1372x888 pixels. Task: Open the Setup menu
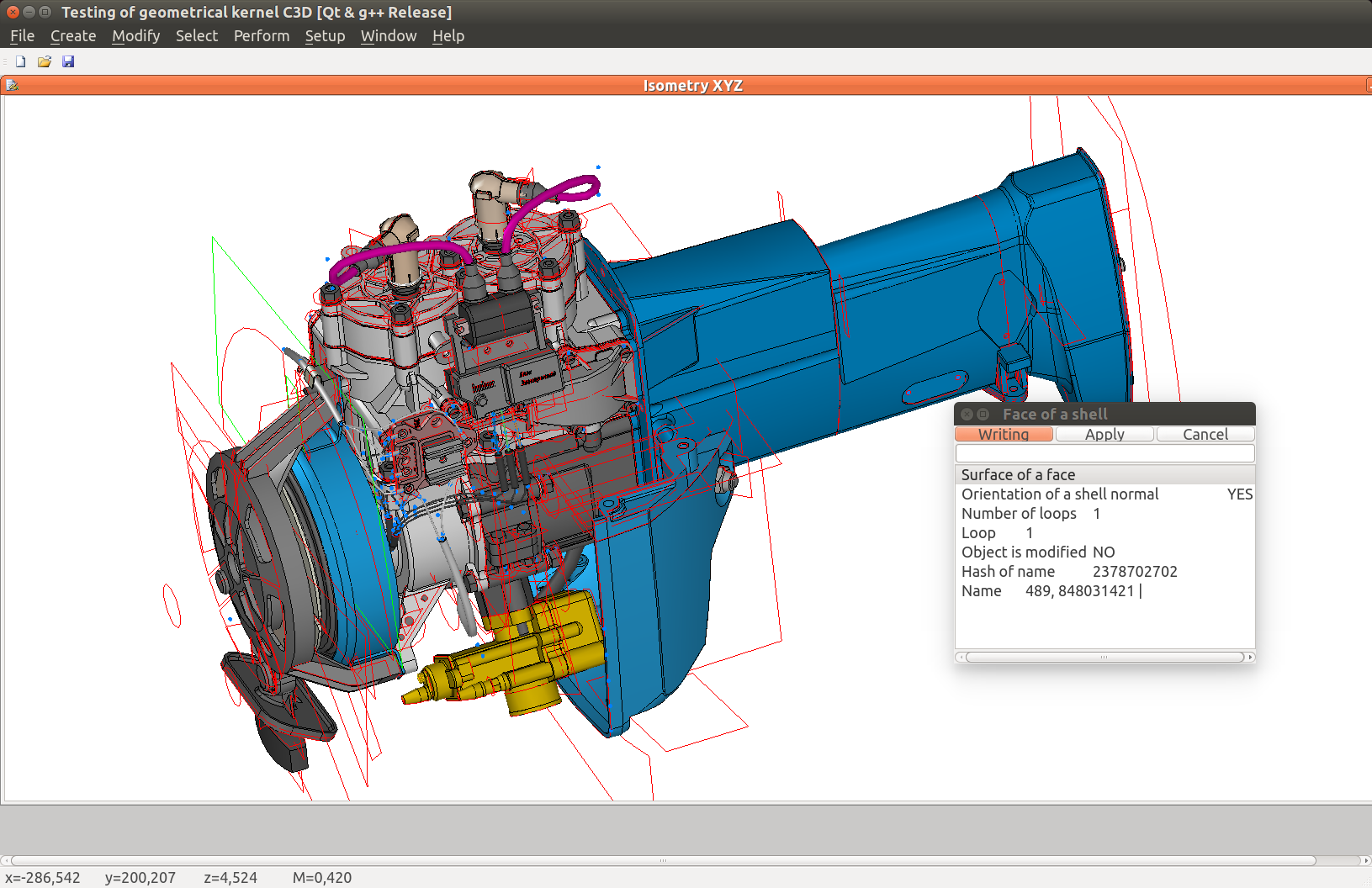click(x=325, y=36)
